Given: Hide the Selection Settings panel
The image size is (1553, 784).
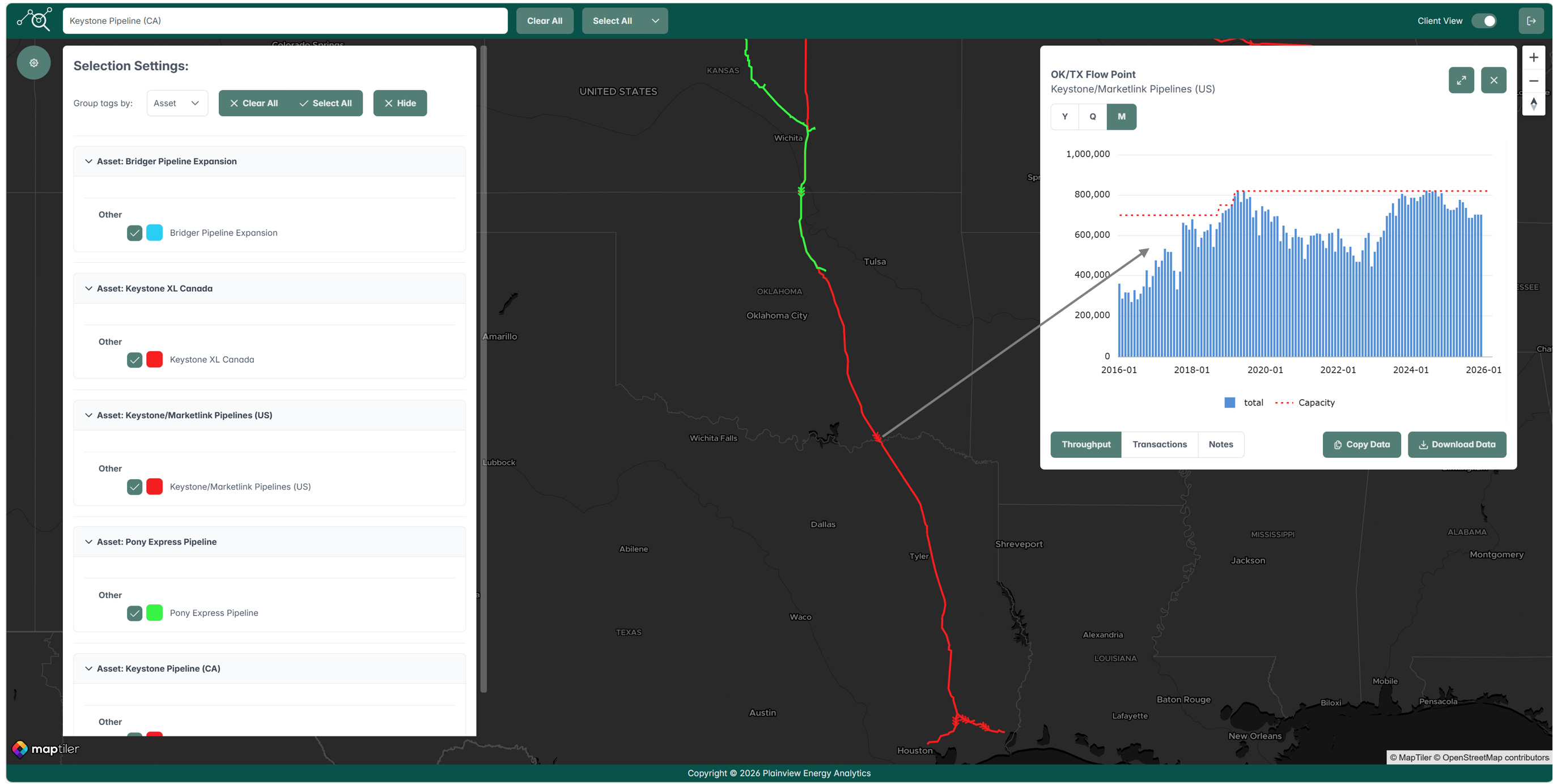Looking at the screenshot, I should pyautogui.click(x=400, y=103).
